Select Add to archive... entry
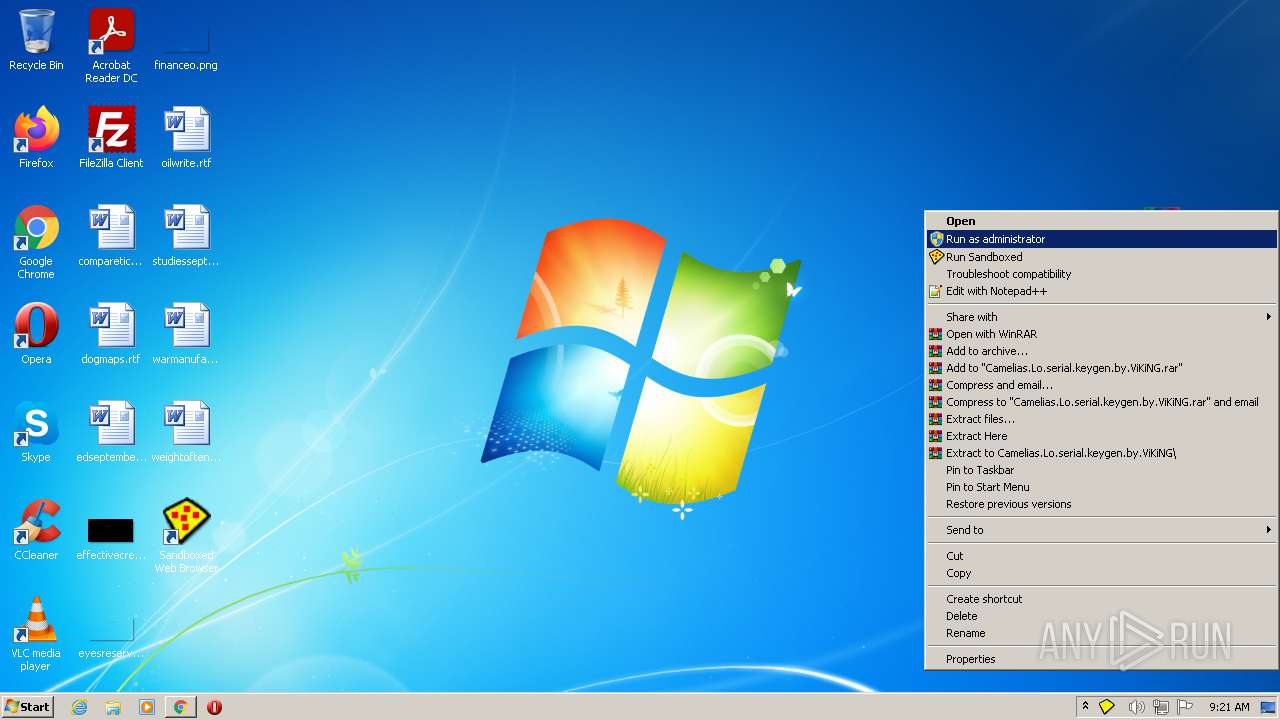Viewport: 1280px width, 720px height. 1101,351
